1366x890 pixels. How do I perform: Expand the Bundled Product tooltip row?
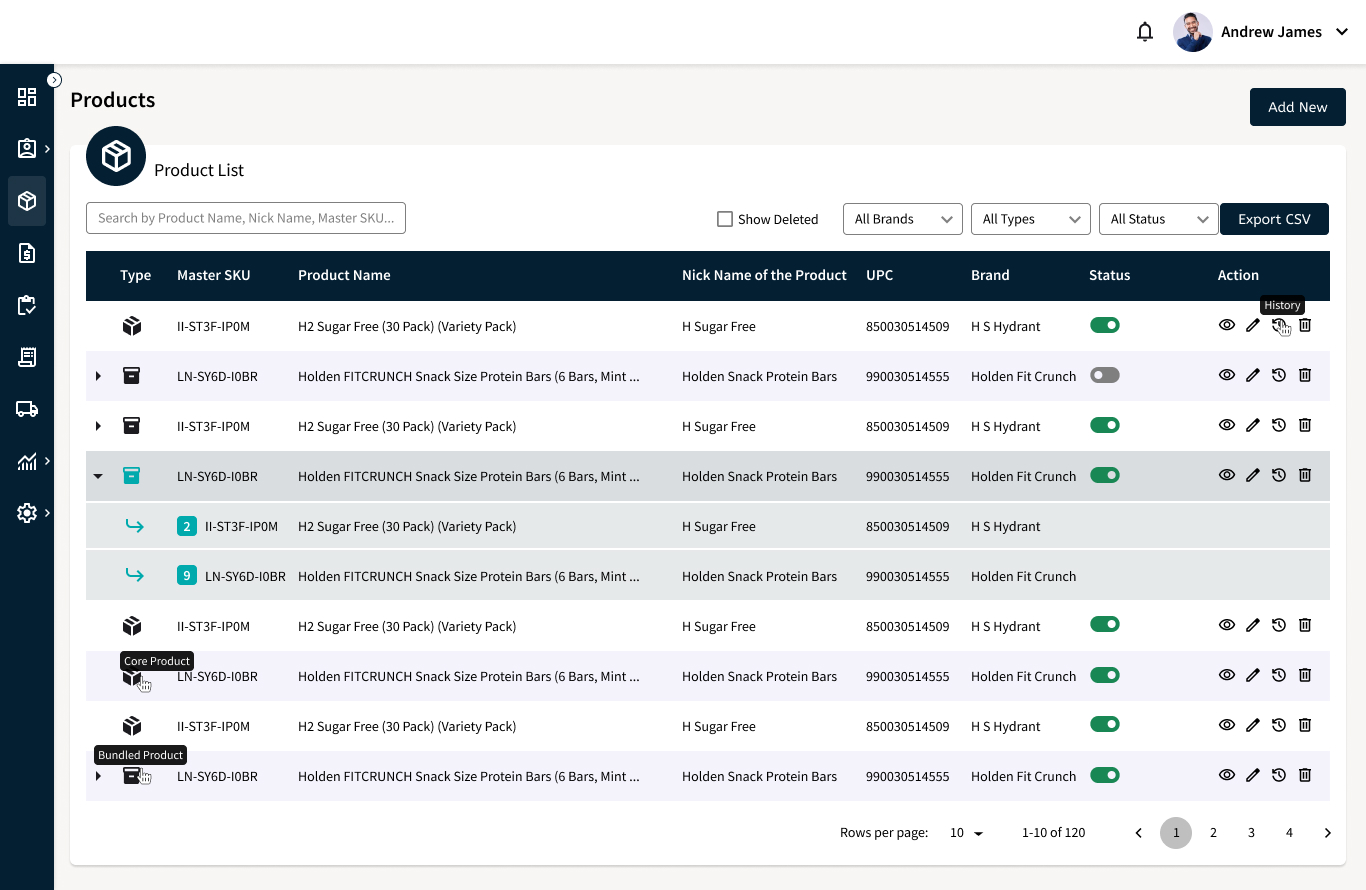[x=98, y=776]
